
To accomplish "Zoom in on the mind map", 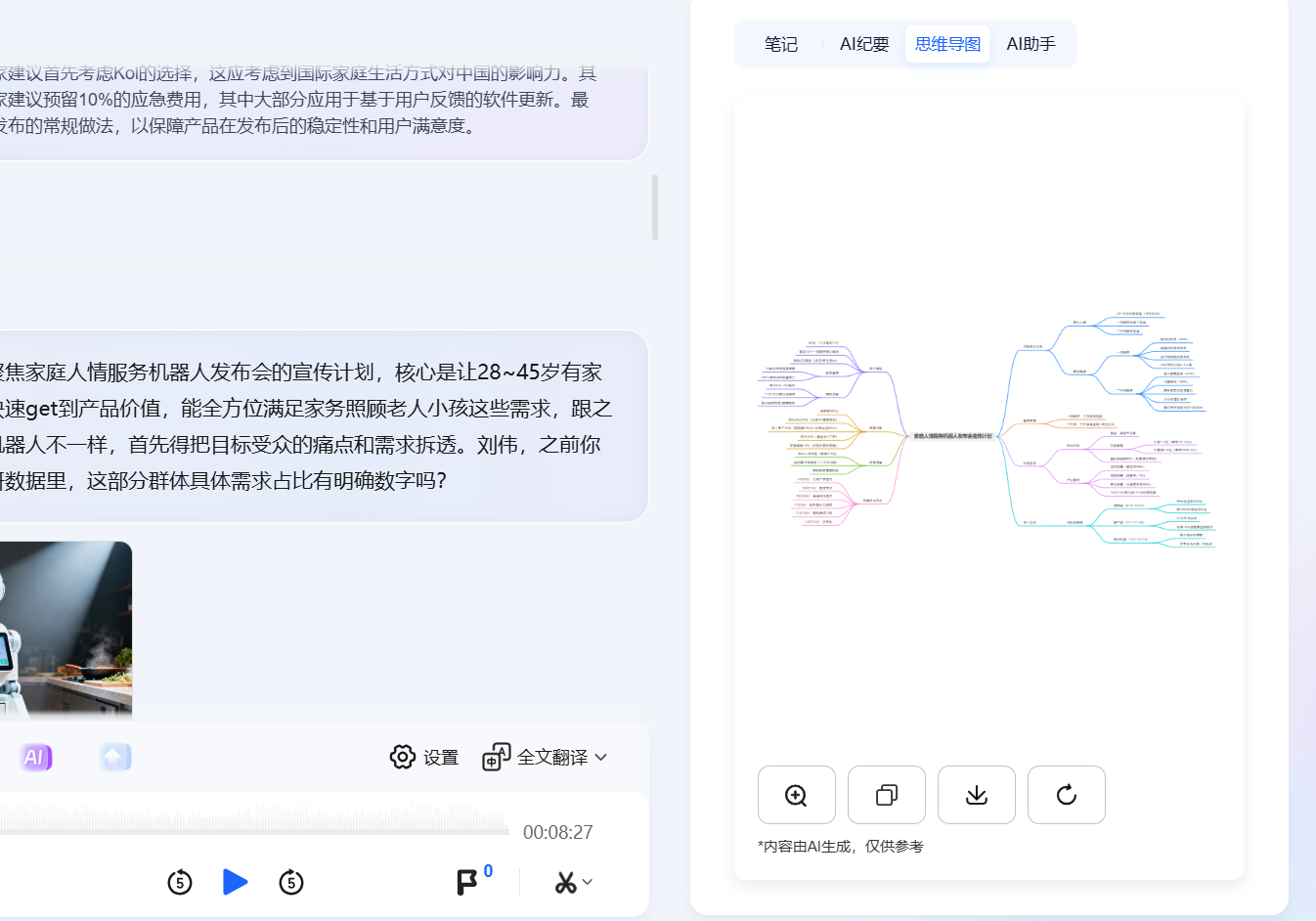I will 796,795.
